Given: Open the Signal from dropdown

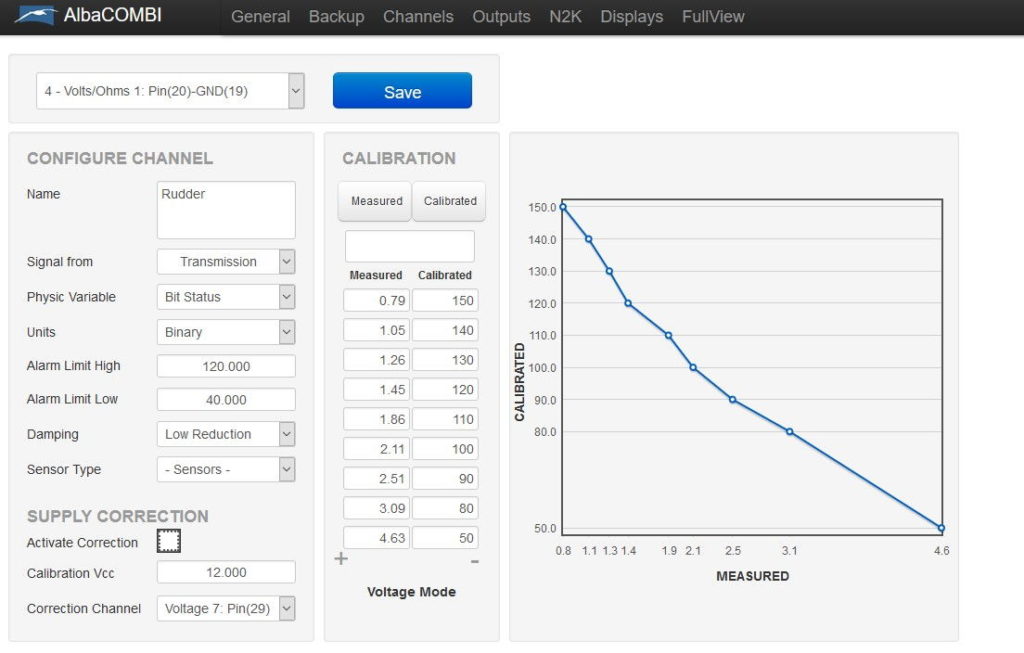Looking at the screenshot, I should (x=225, y=262).
